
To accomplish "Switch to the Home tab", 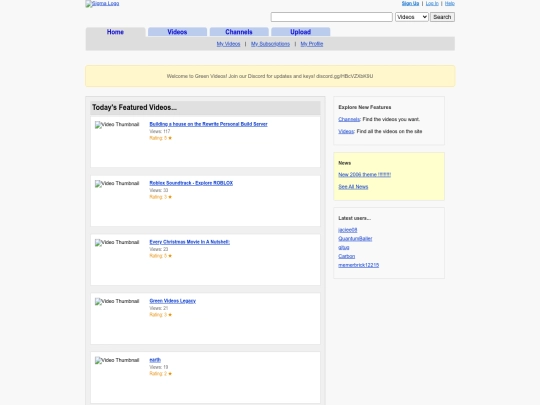I will [115, 32].
